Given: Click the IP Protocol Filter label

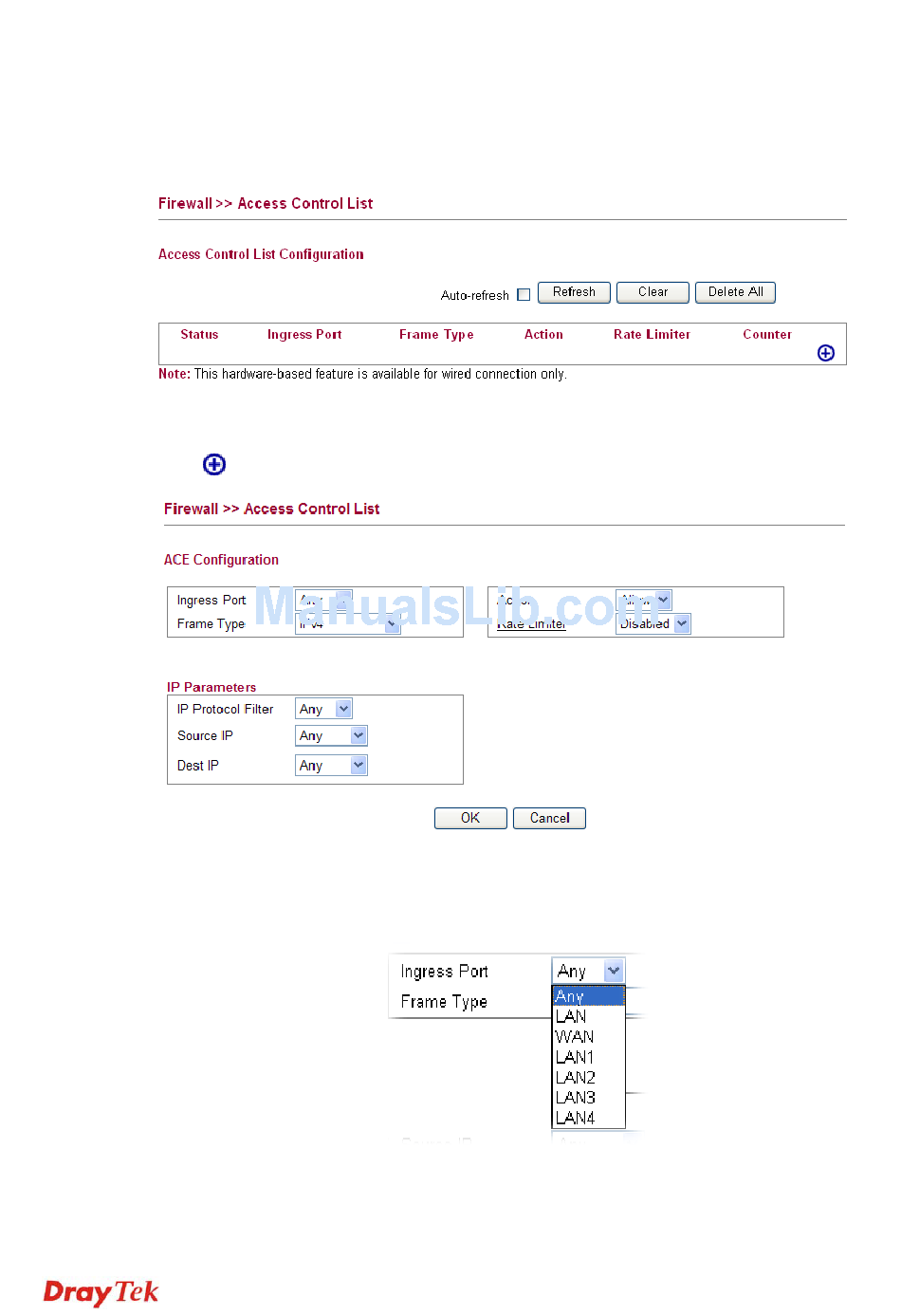Looking at the screenshot, I should [x=225, y=709].
